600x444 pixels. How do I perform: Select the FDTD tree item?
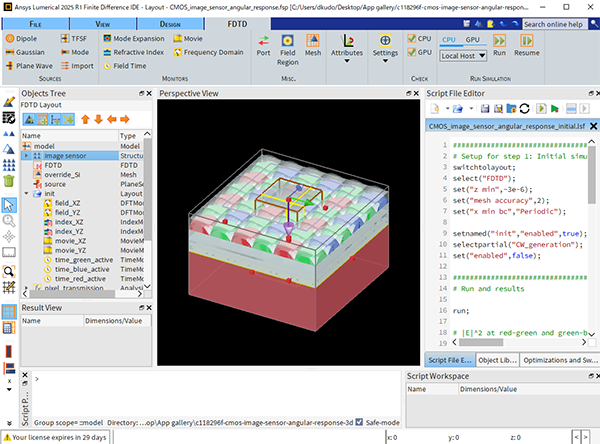coord(53,165)
